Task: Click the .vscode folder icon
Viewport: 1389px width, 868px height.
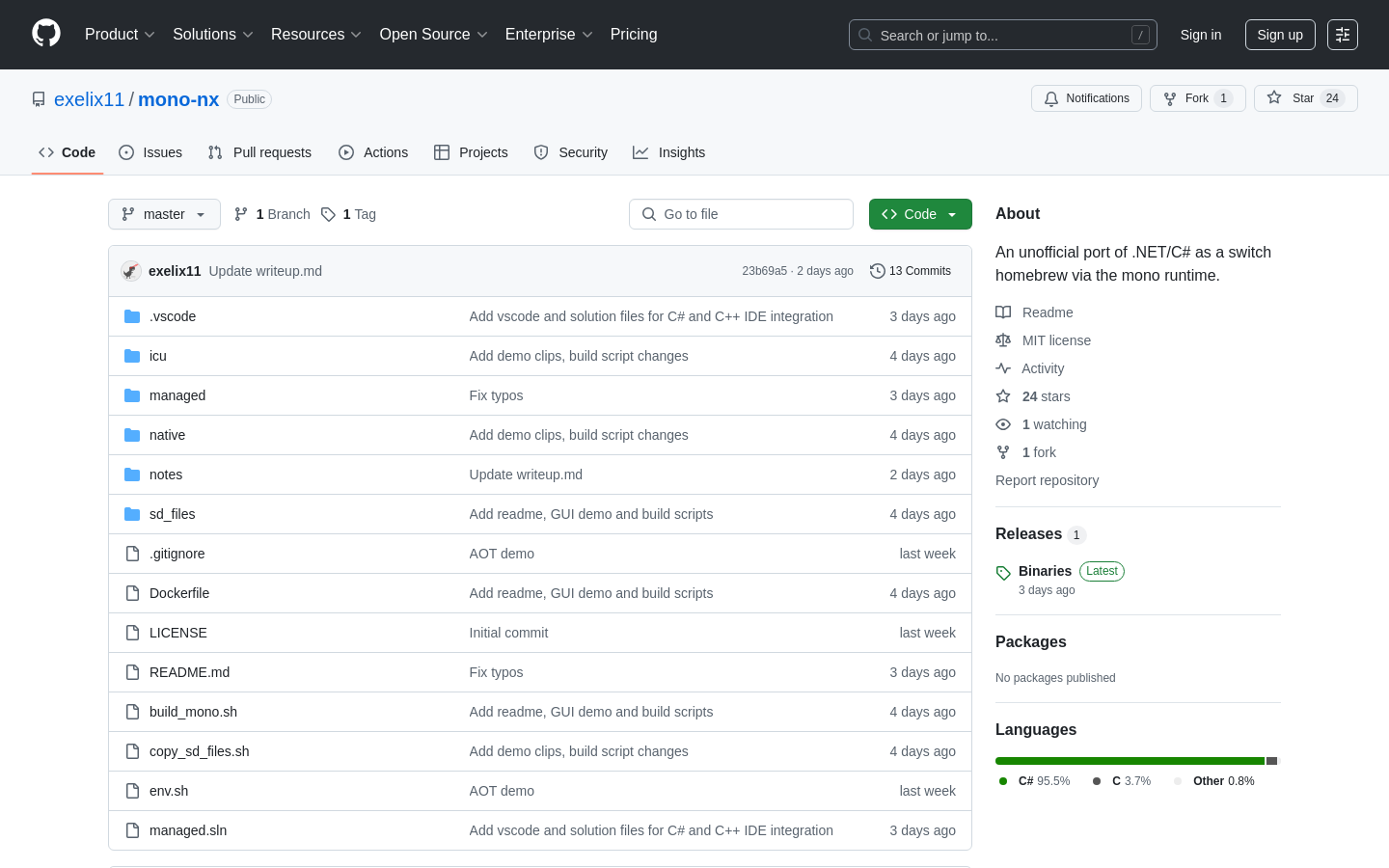Action: 132,316
